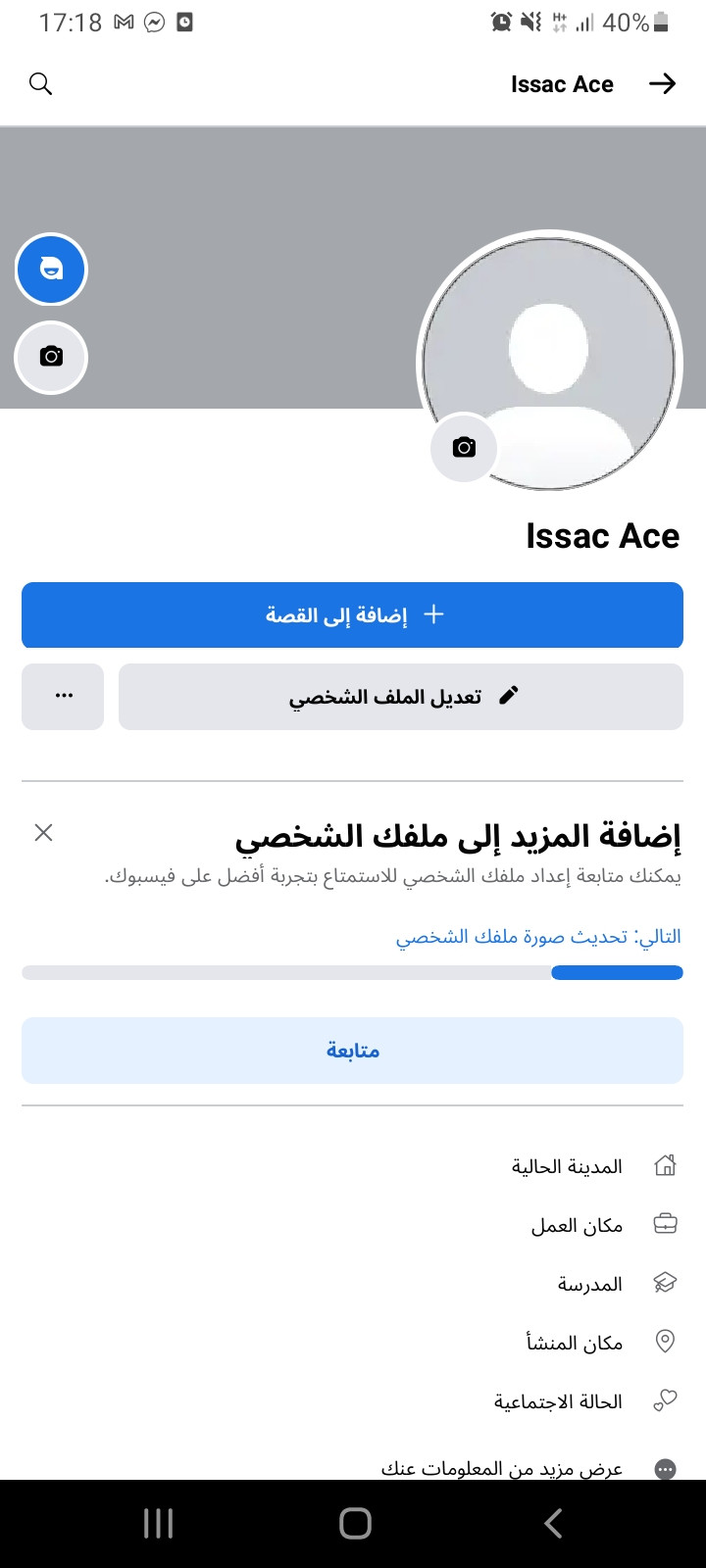Tap the hearts relationship status icon
The image size is (706, 1568).
[665, 1401]
